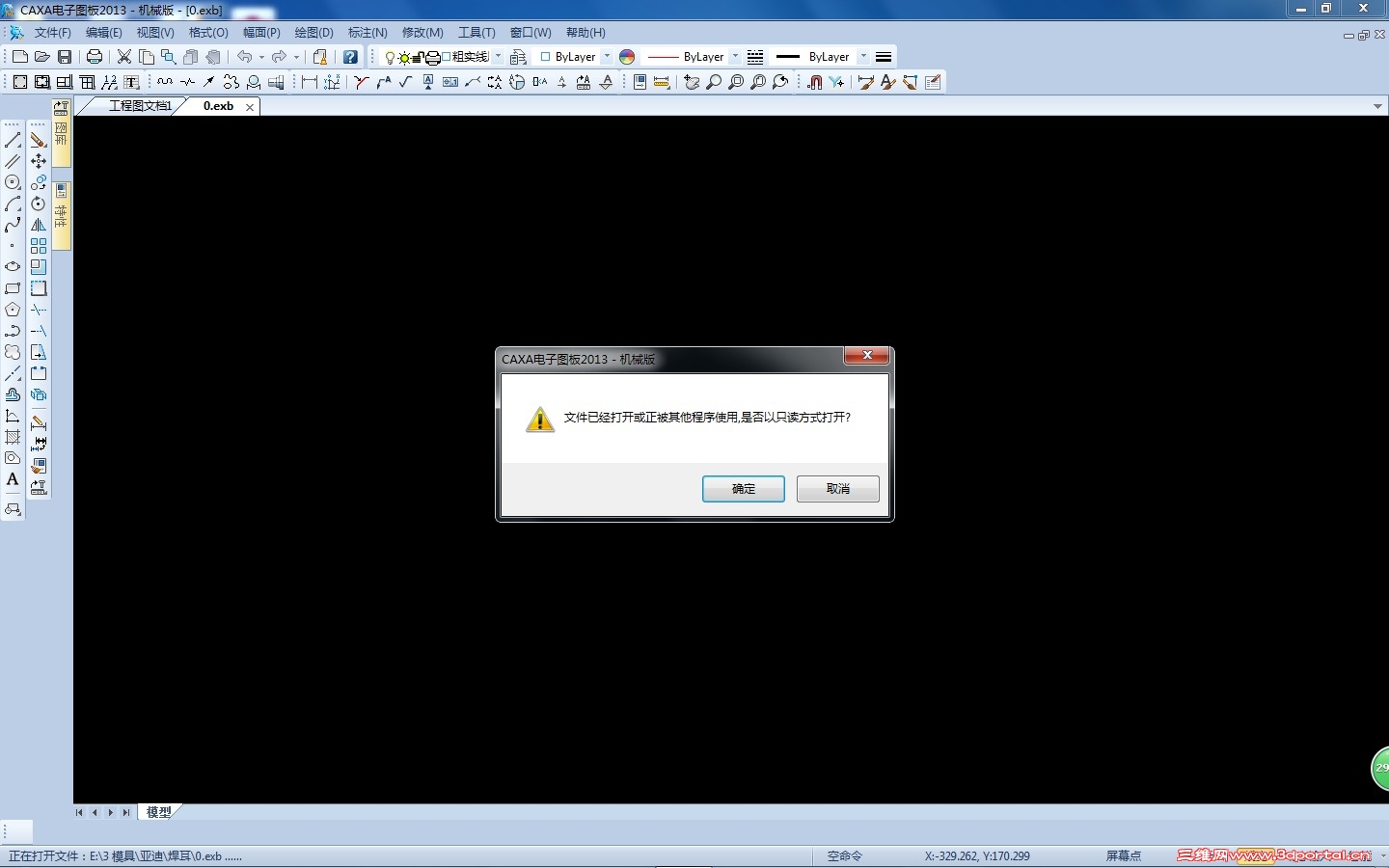Print the drawing using the printer icon
Screen dimensions: 1389x868
click(95, 57)
